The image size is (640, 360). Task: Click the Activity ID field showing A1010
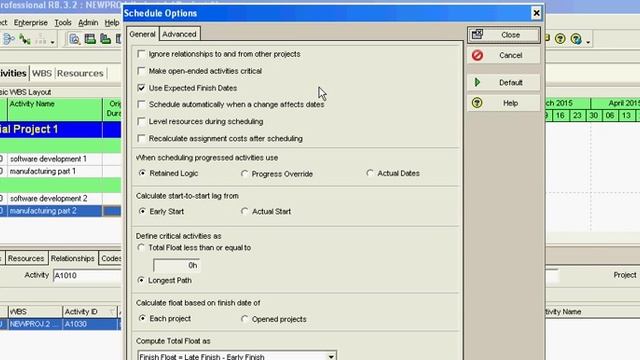pos(87,276)
